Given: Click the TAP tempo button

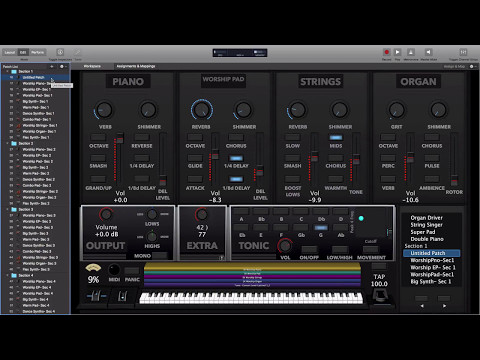Looking at the screenshot, I should 379,266.
